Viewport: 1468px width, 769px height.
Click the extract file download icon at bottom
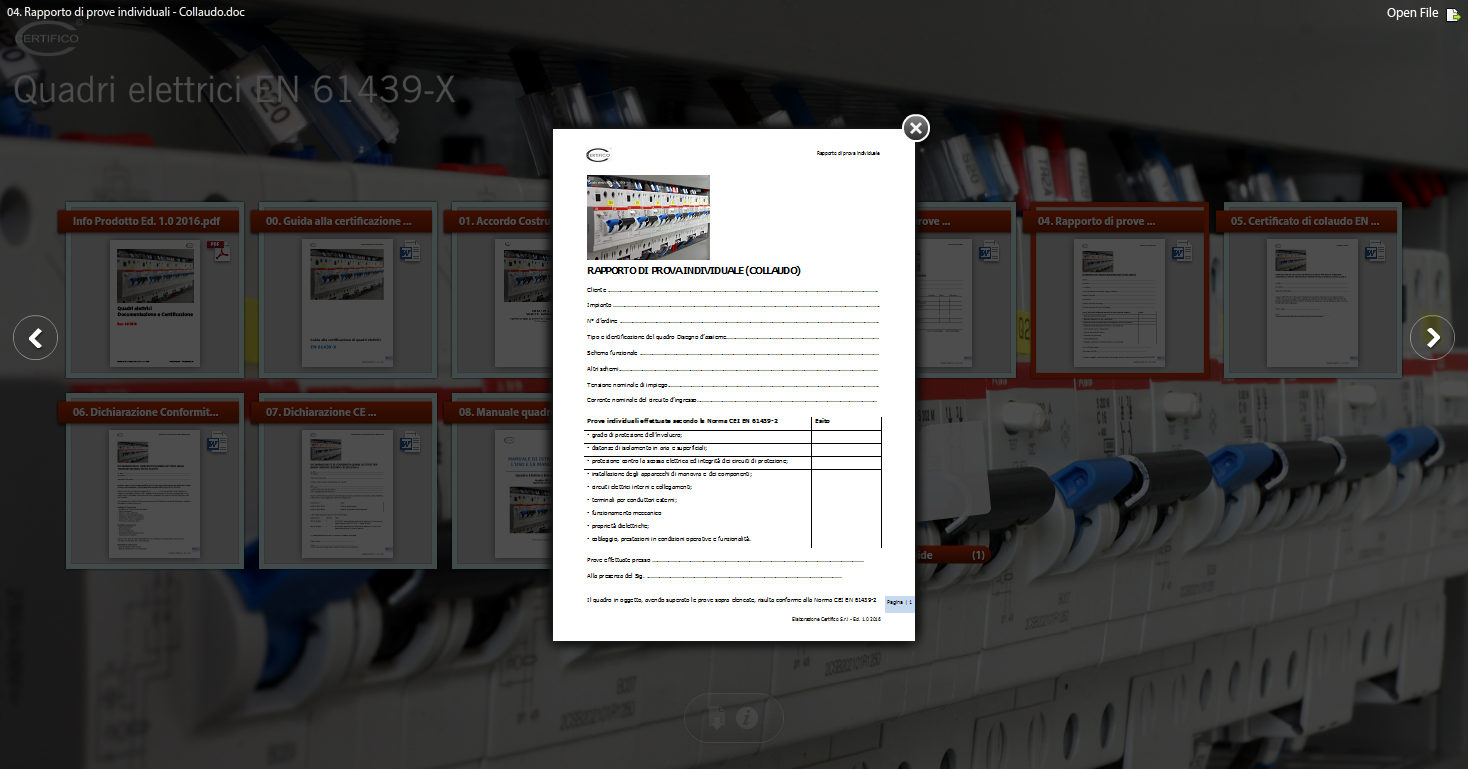[716, 717]
